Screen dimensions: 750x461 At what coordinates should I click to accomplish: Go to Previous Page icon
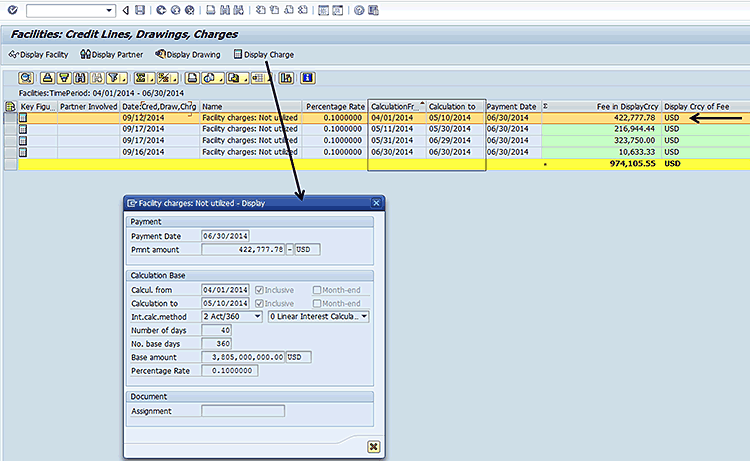(275, 10)
